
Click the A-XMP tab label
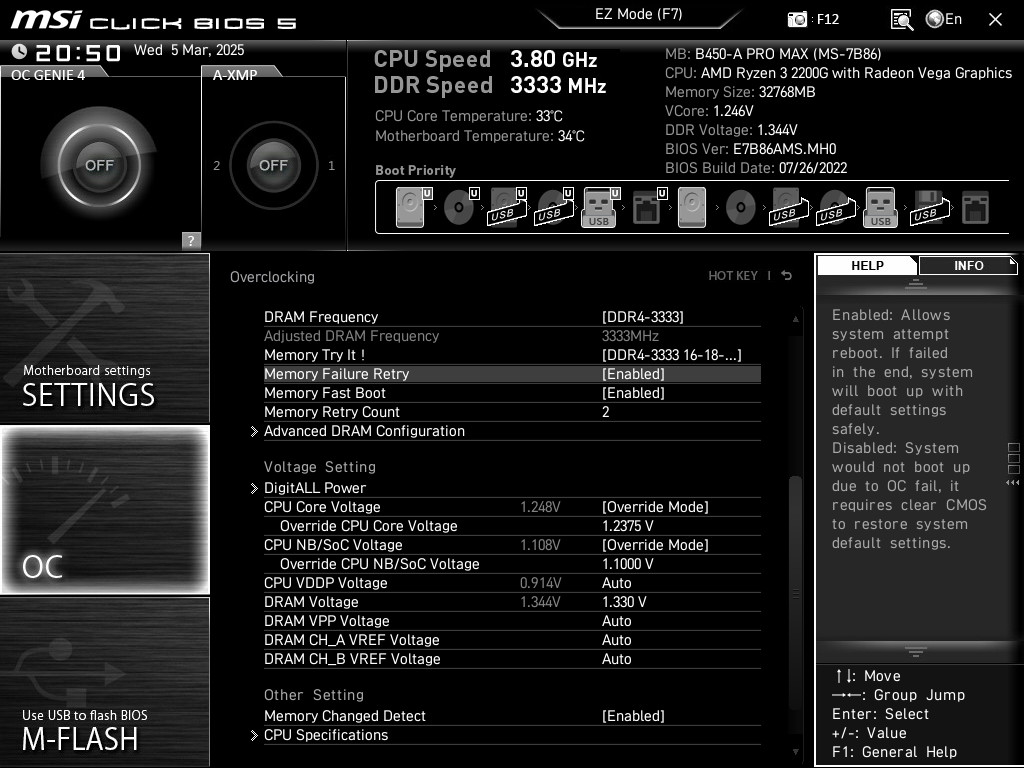click(235, 75)
